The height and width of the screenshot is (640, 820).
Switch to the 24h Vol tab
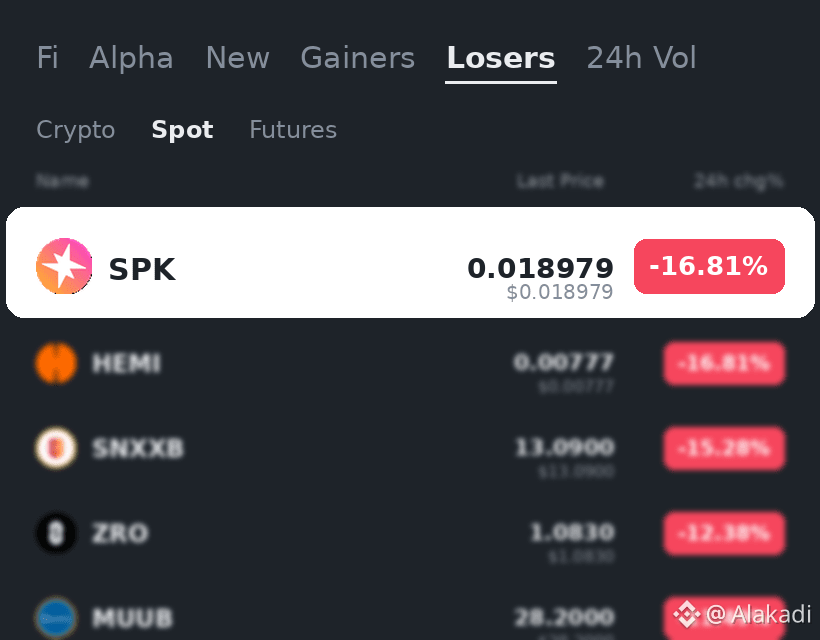tap(642, 58)
